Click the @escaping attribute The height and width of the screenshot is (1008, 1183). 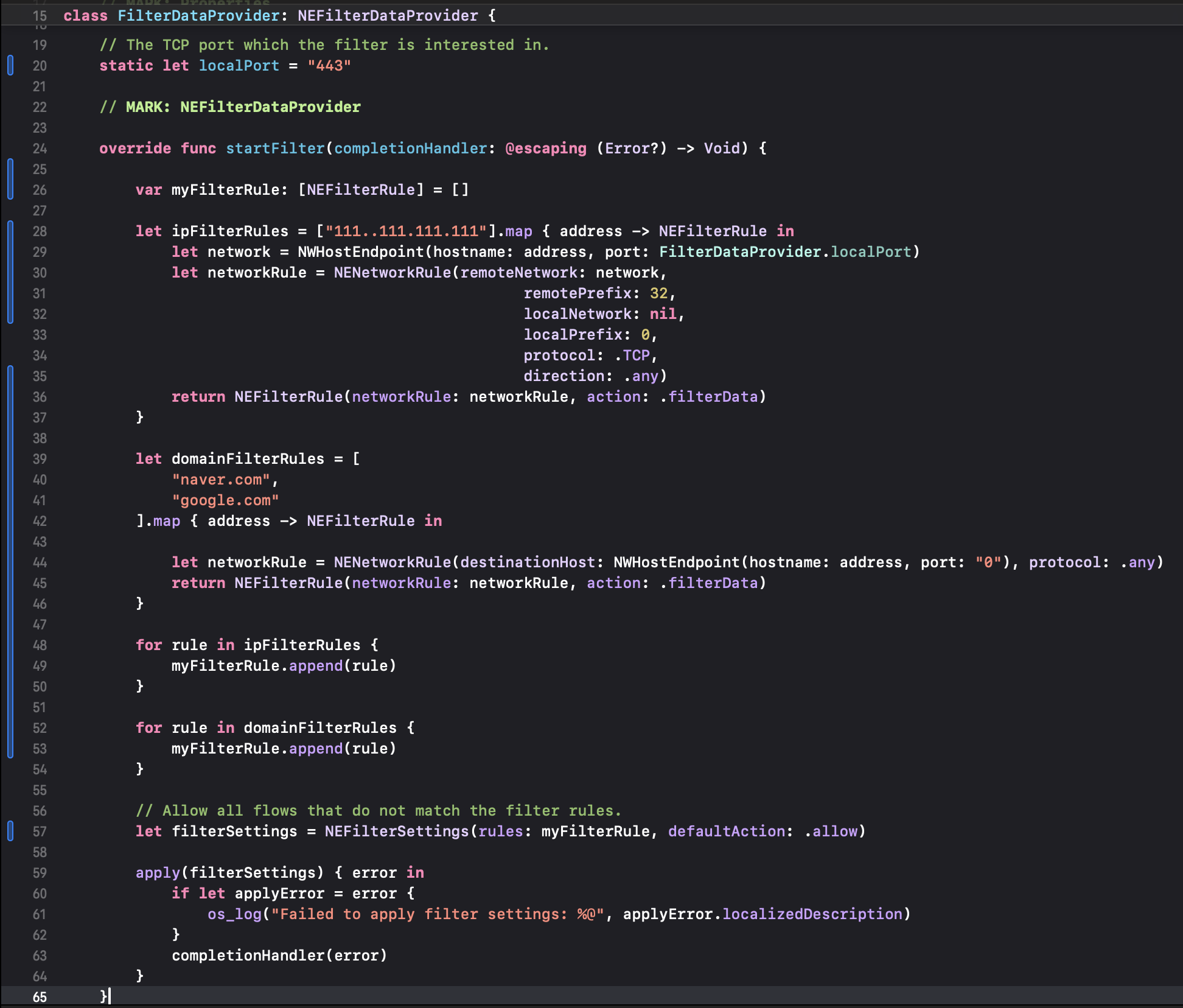(x=546, y=149)
